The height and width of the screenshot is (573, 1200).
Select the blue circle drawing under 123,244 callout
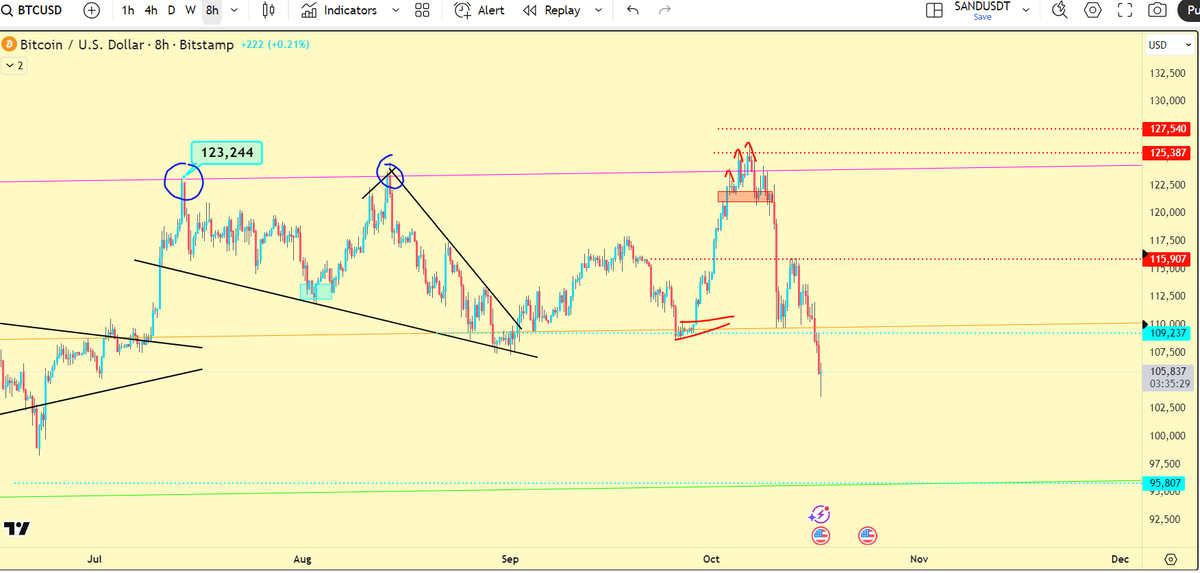[x=184, y=182]
